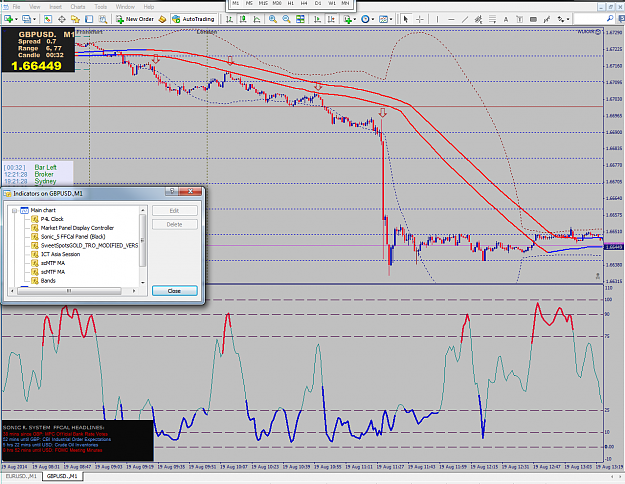Collapse the Main chart tree node
The width and height of the screenshot is (625, 484).
[14, 211]
